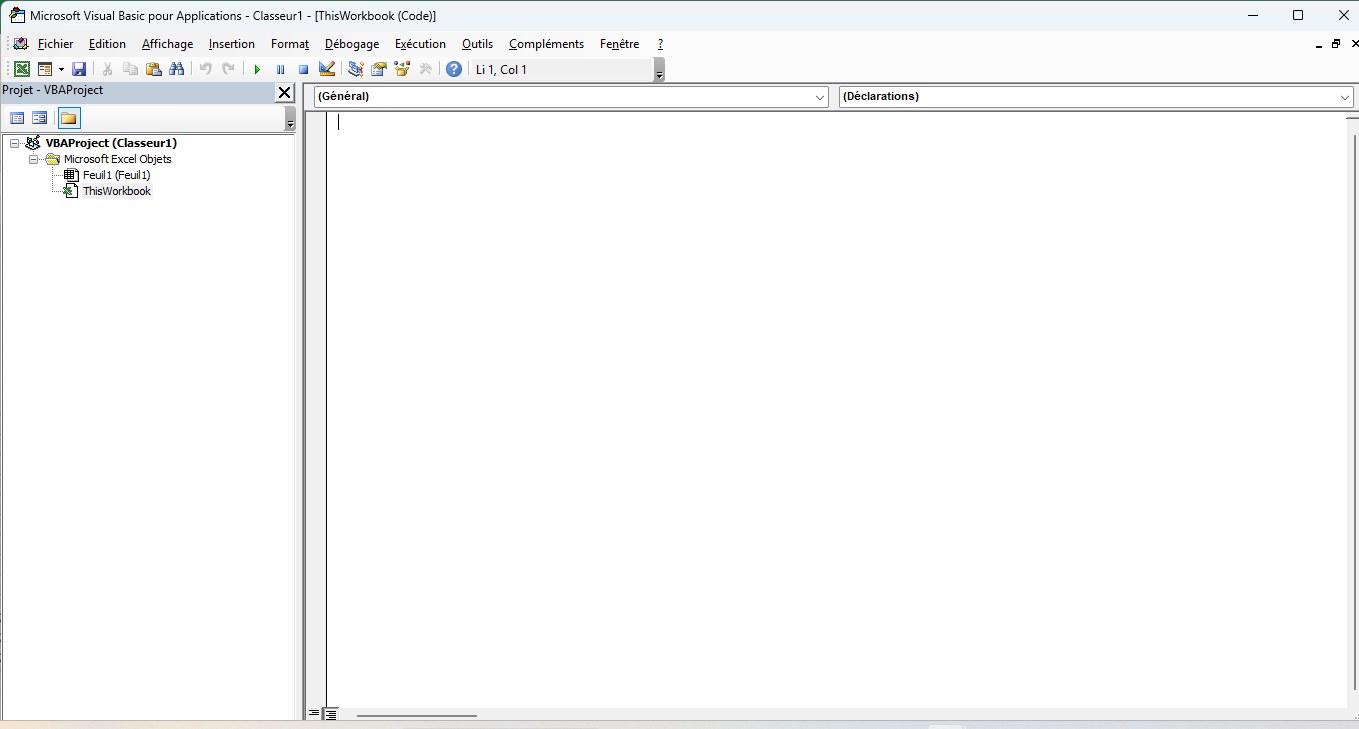The width and height of the screenshot is (1359, 729).
Task: Click the Insert UserForm toolbar icon
Action: point(45,69)
